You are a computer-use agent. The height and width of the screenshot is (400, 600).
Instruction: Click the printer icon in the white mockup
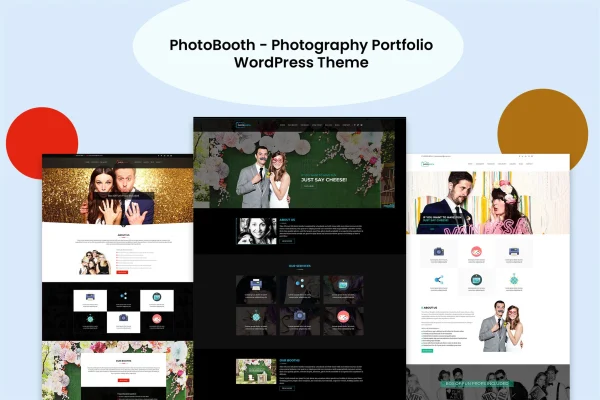coord(514,251)
